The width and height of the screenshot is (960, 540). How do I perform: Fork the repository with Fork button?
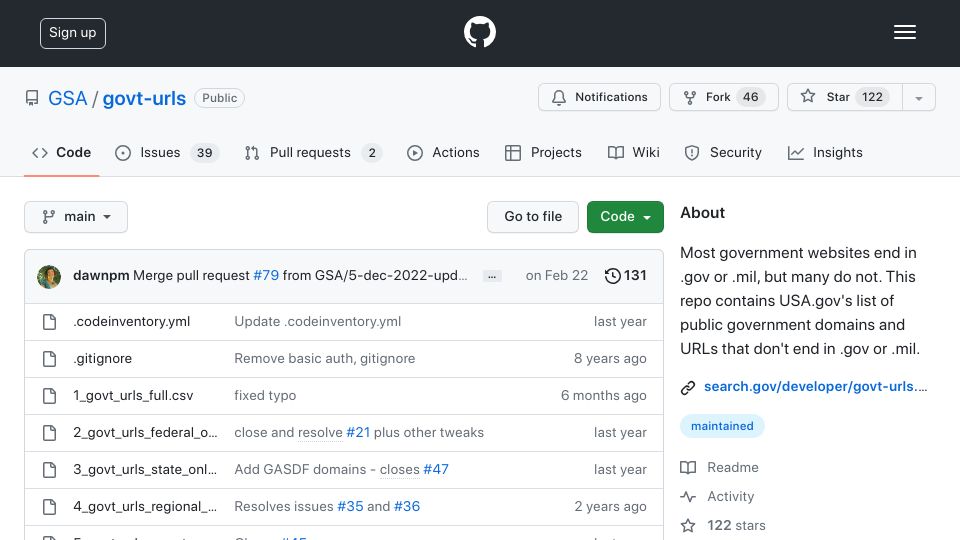724,97
